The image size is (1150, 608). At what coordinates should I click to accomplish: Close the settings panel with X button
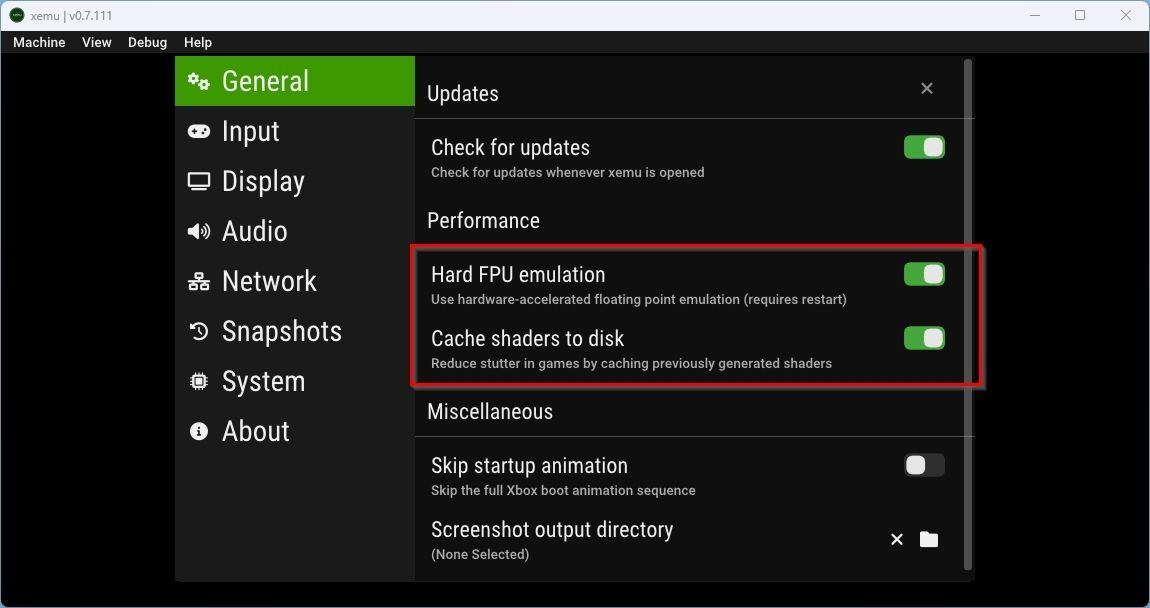[926, 88]
